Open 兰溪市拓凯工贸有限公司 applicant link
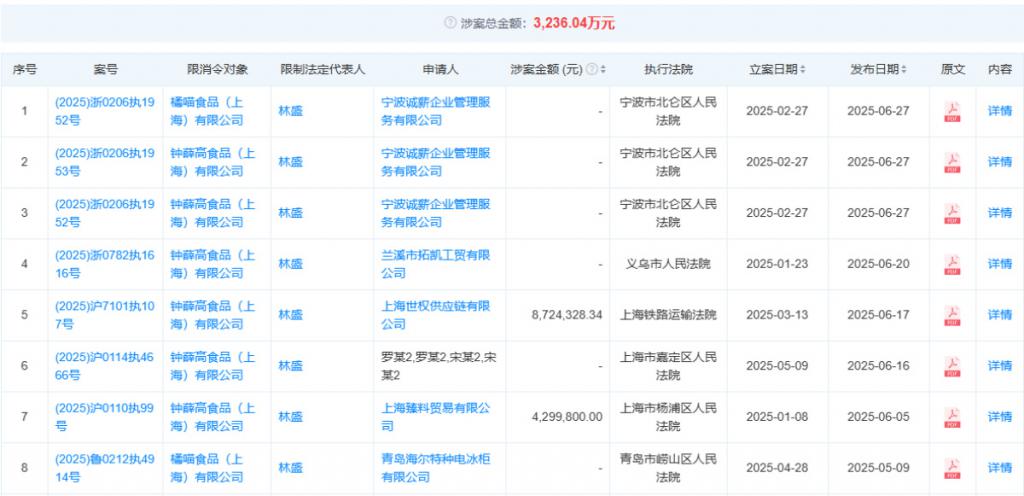 point(436,264)
